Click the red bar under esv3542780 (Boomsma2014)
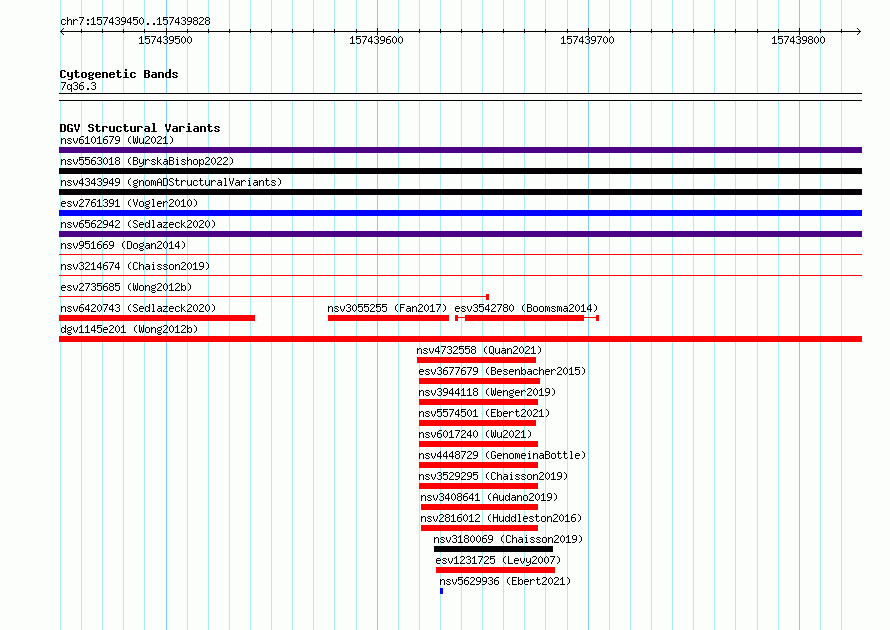The width and height of the screenshot is (890, 630). click(x=527, y=318)
